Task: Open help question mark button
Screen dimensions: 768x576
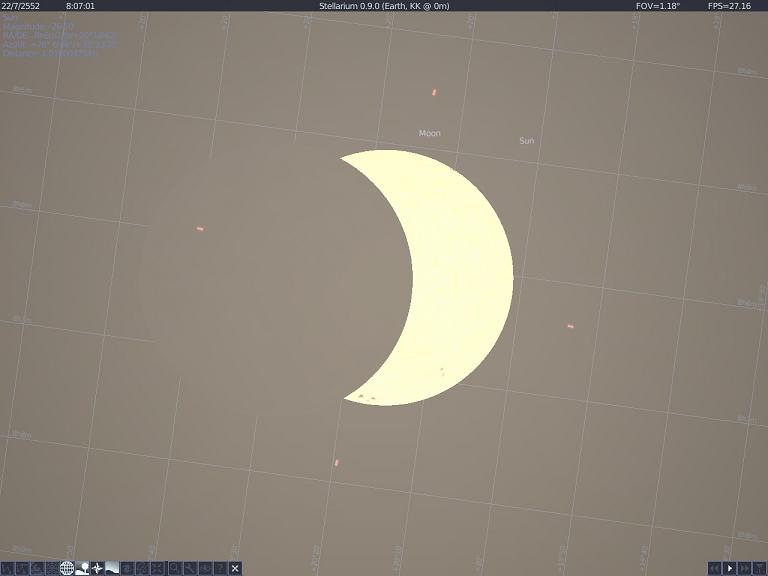Action: pyautogui.click(x=219, y=568)
